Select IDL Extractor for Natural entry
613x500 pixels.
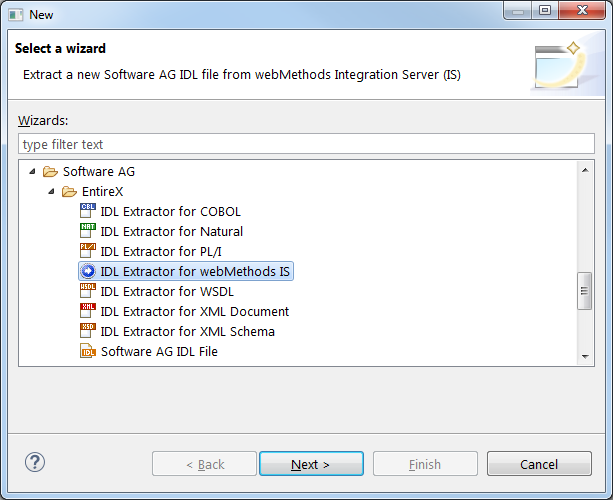[x=172, y=231]
